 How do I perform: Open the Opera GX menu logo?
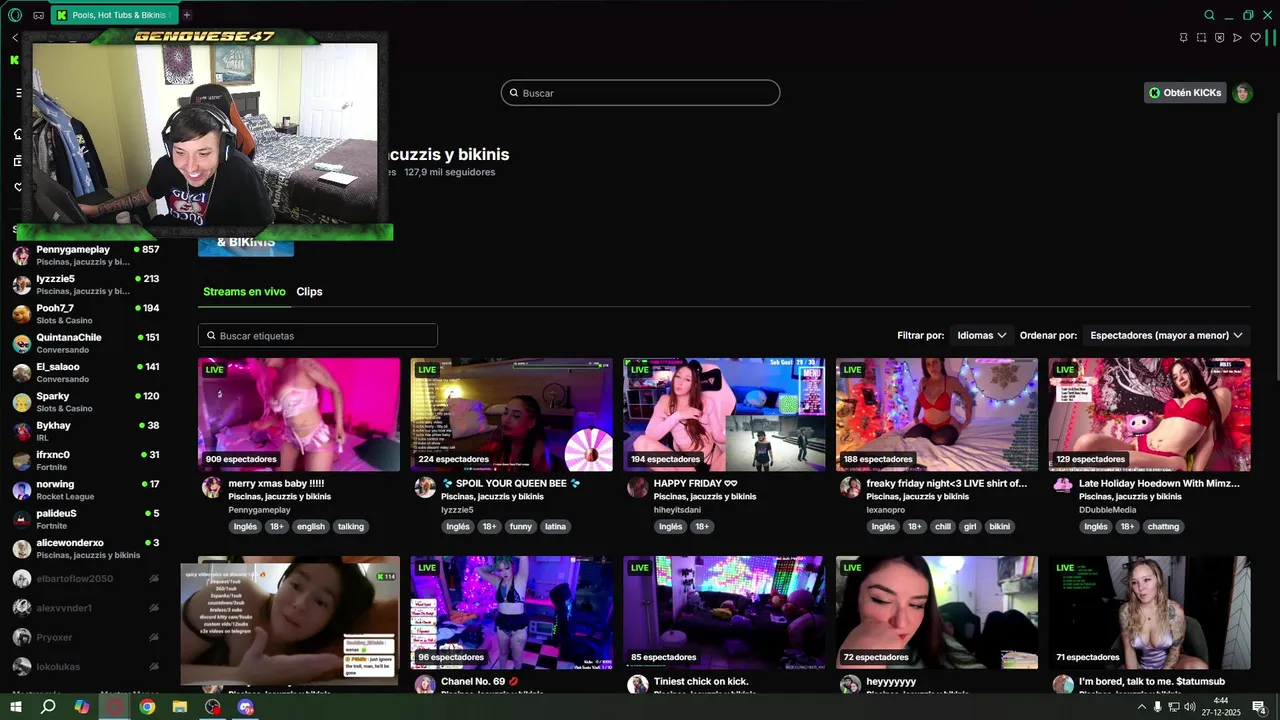pyautogui.click(x=14, y=15)
